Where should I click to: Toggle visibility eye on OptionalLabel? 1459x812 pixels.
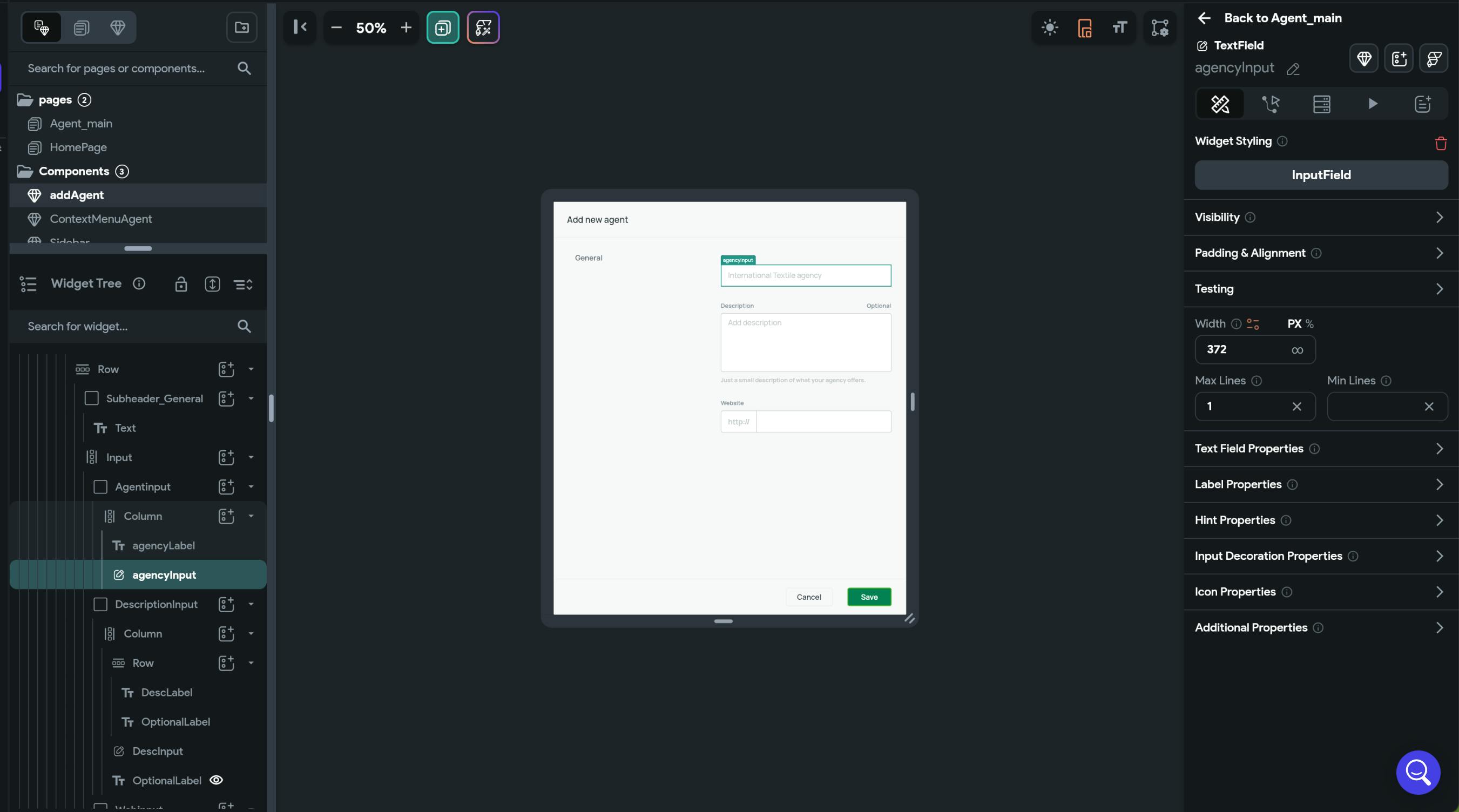click(216, 780)
